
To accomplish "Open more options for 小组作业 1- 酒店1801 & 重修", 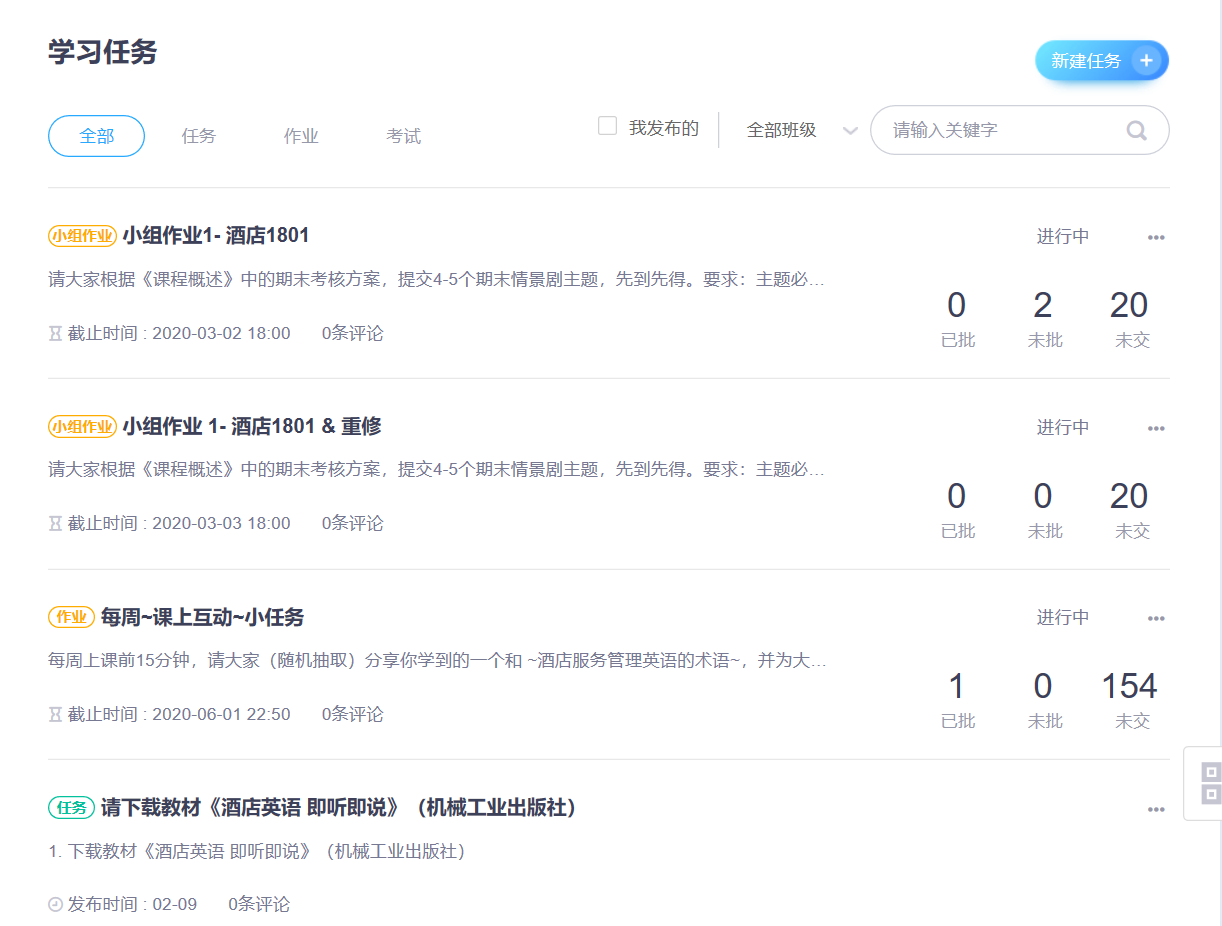I will [x=1156, y=428].
